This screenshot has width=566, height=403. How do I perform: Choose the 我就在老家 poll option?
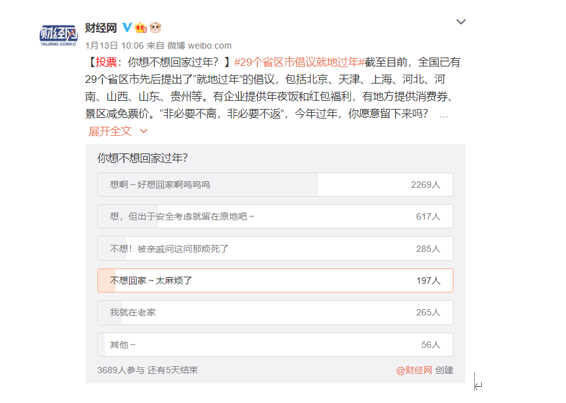pos(275,312)
